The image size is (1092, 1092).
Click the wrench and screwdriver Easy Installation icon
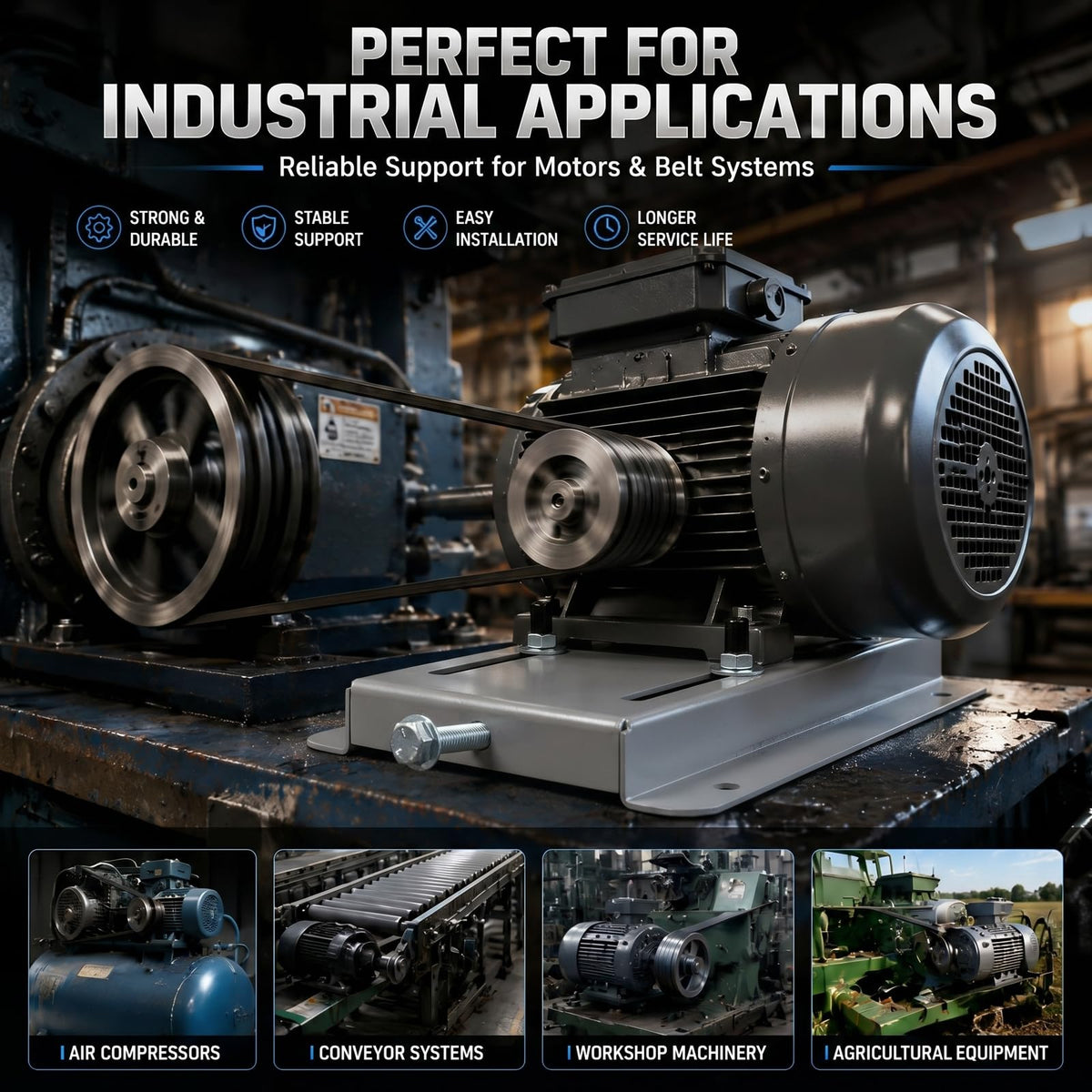(x=424, y=227)
